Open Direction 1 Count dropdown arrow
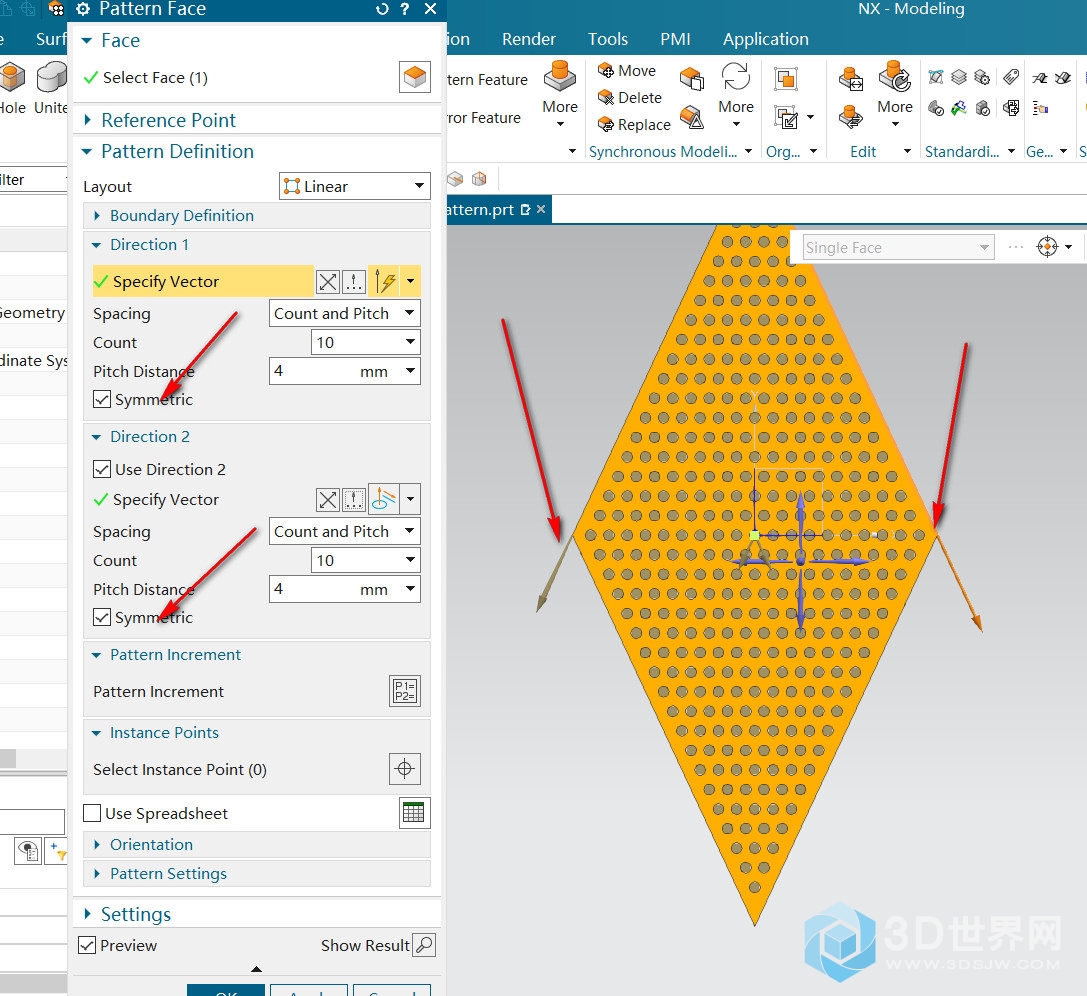The height and width of the screenshot is (996, 1087). tap(410, 342)
